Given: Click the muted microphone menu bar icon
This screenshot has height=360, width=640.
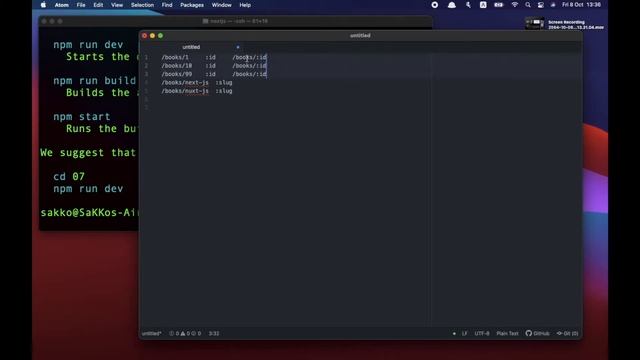Looking at the screenshot, I should point(468,5).
